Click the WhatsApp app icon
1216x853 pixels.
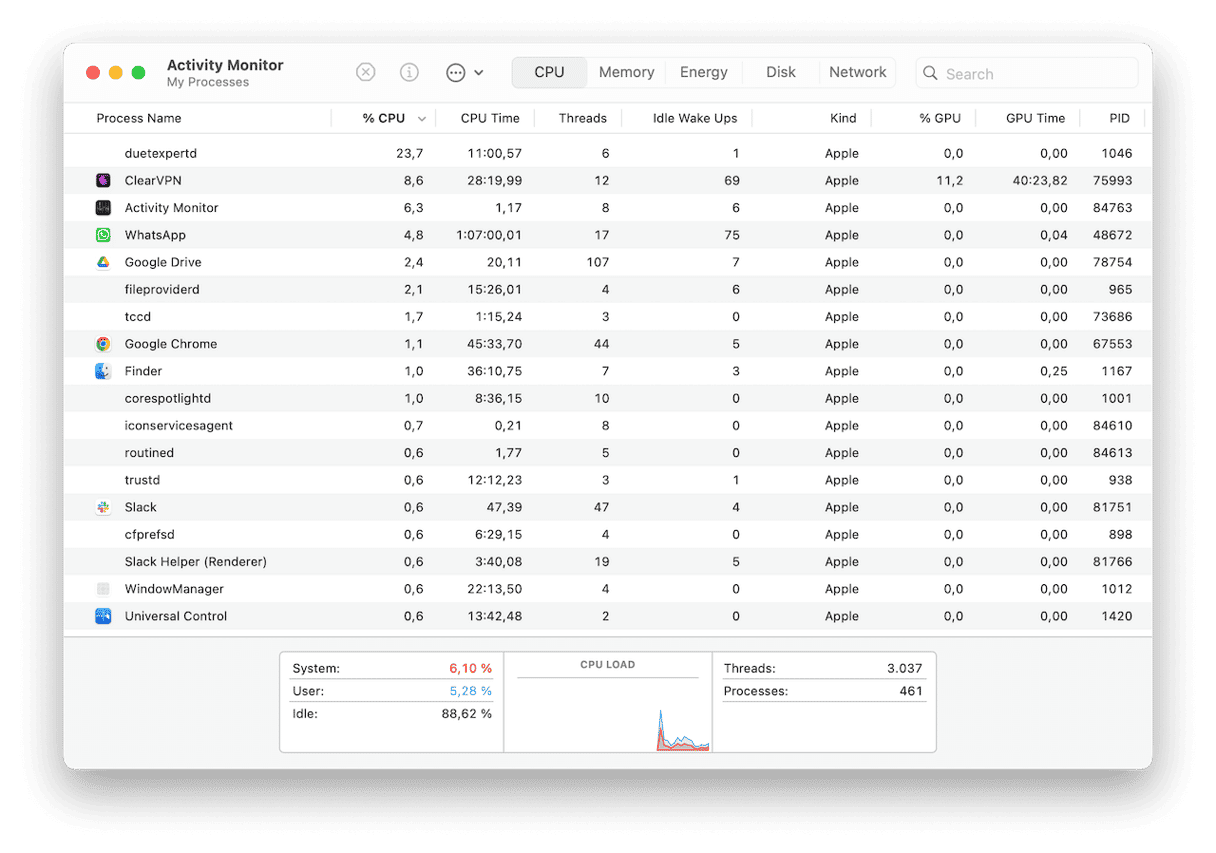[103, 235]
